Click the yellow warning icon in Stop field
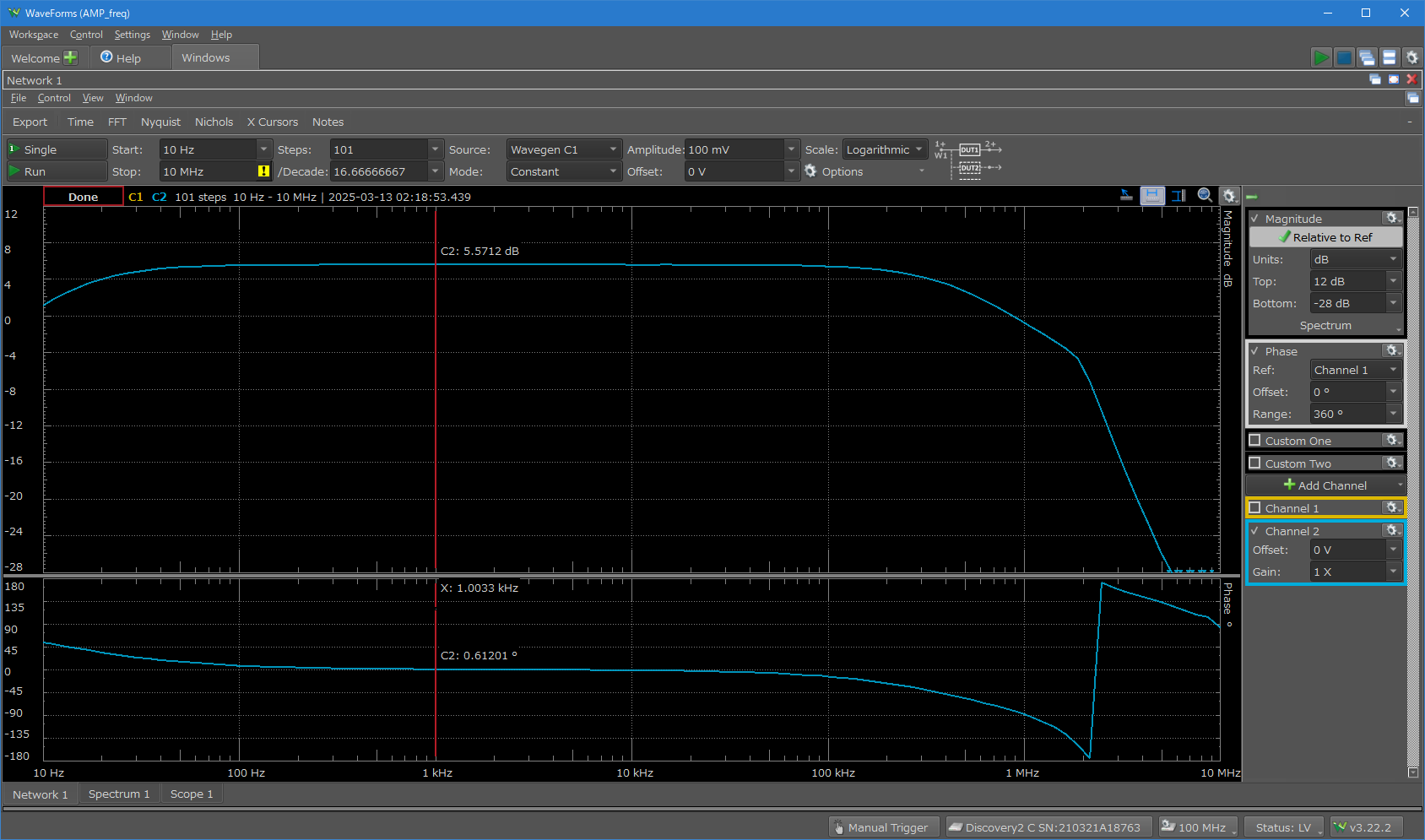This screenshot has width=1425, height=840. (263, 171)
